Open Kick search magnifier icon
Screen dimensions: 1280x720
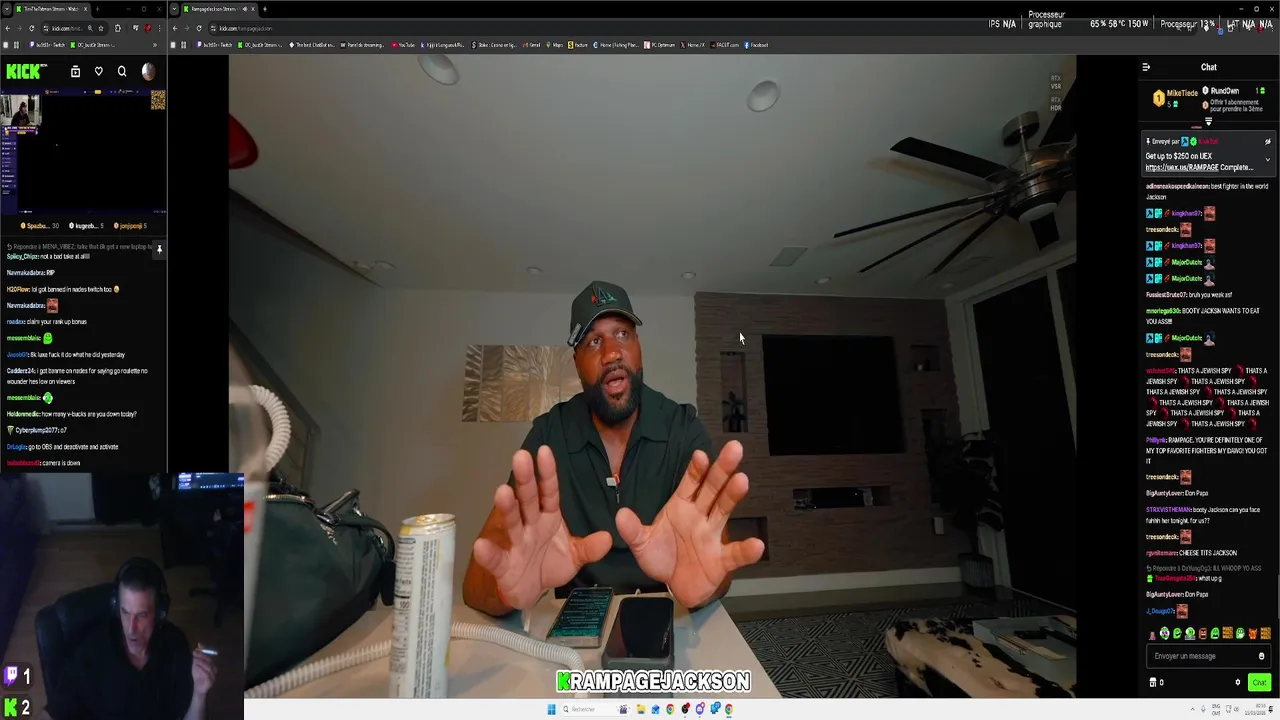click(122, 71)
